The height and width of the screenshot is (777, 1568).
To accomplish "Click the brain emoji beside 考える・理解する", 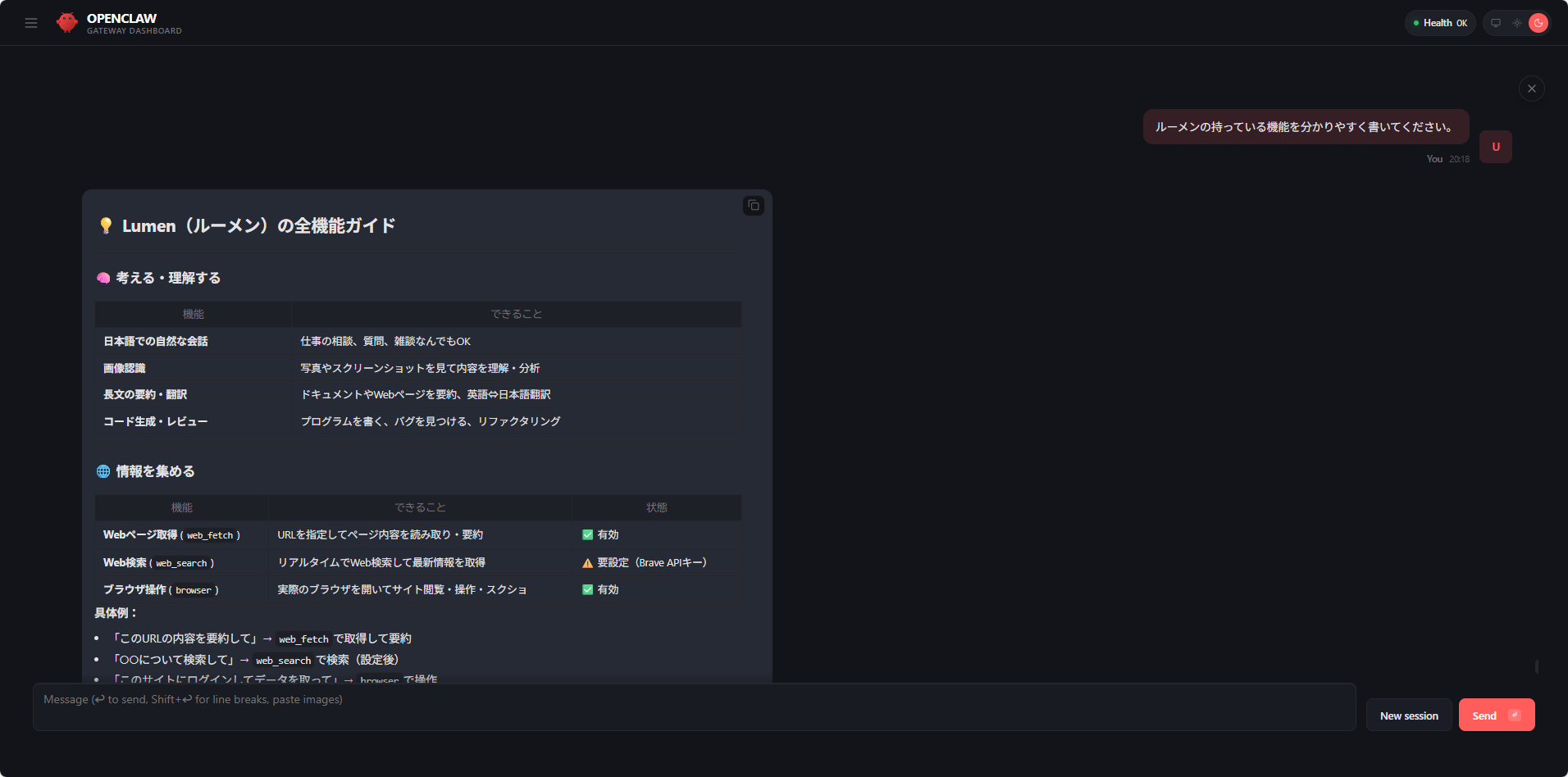I will click(x=103, y=278).
